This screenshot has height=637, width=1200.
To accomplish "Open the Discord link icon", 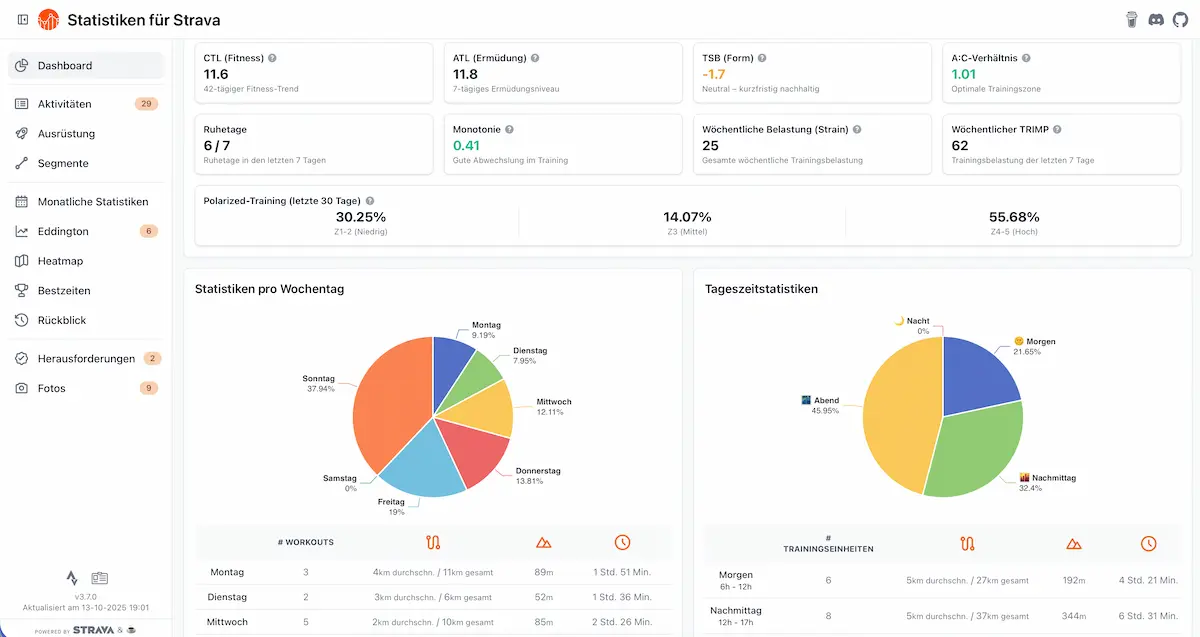I will coord(1156,20).
